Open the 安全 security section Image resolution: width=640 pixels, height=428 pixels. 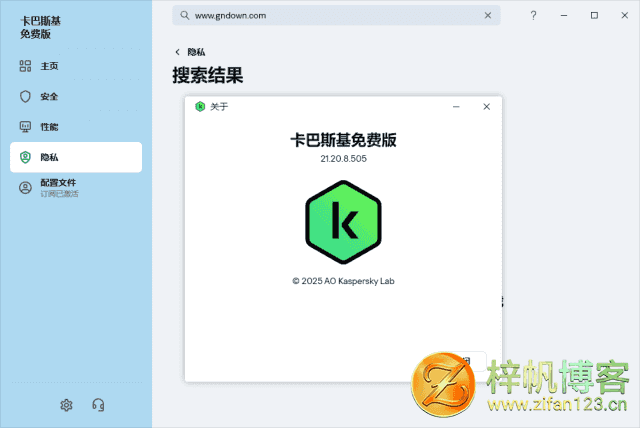click(x=76, y=97)
